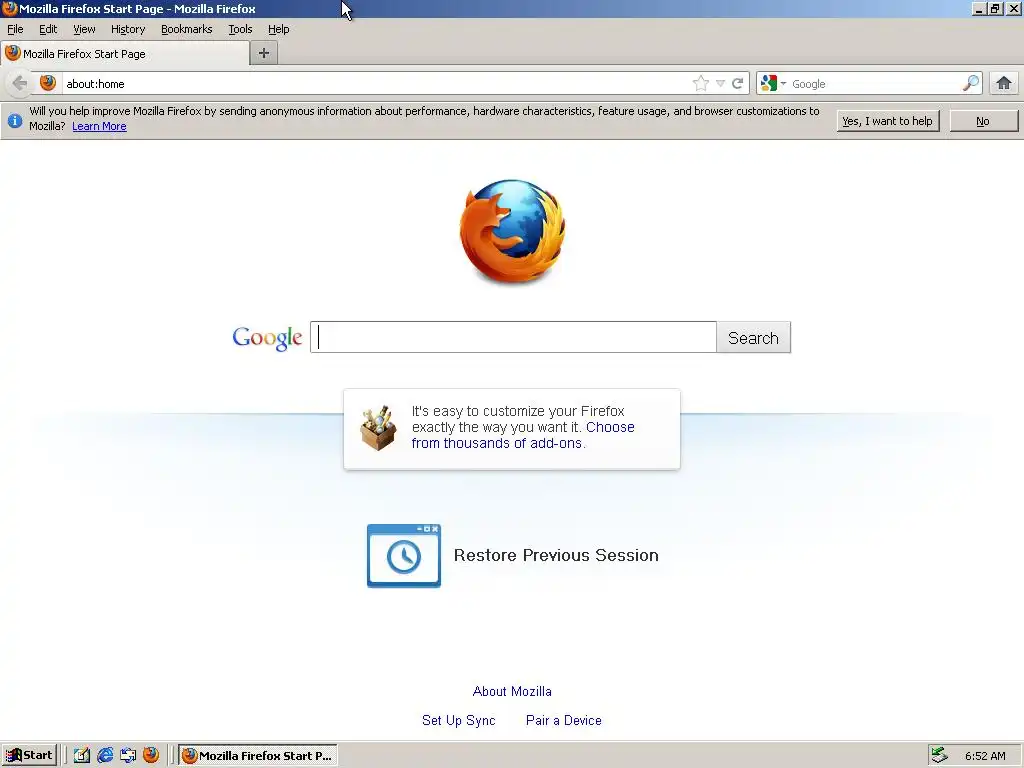The image size is (1024, 768).
Task: Launch Firefox from quick launch icon
Action: click(151, 755)
